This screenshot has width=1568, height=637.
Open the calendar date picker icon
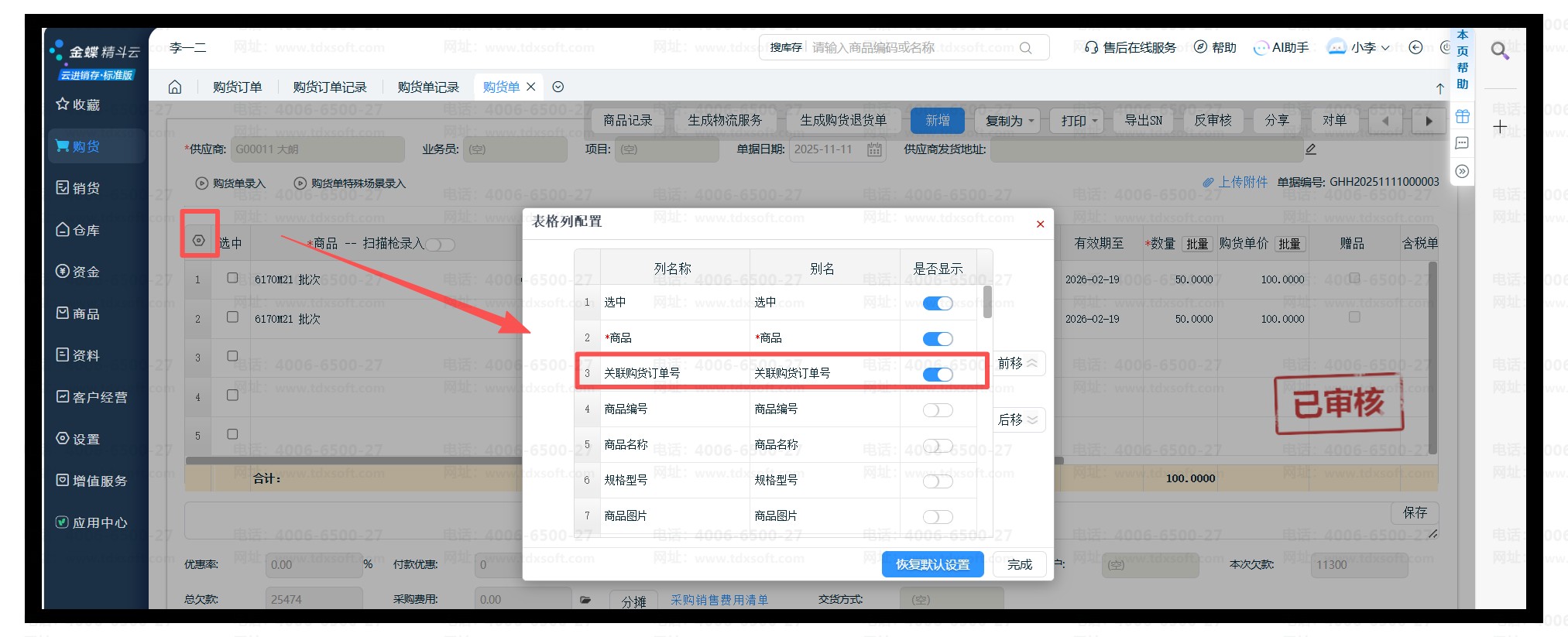(x=874, y=149)
